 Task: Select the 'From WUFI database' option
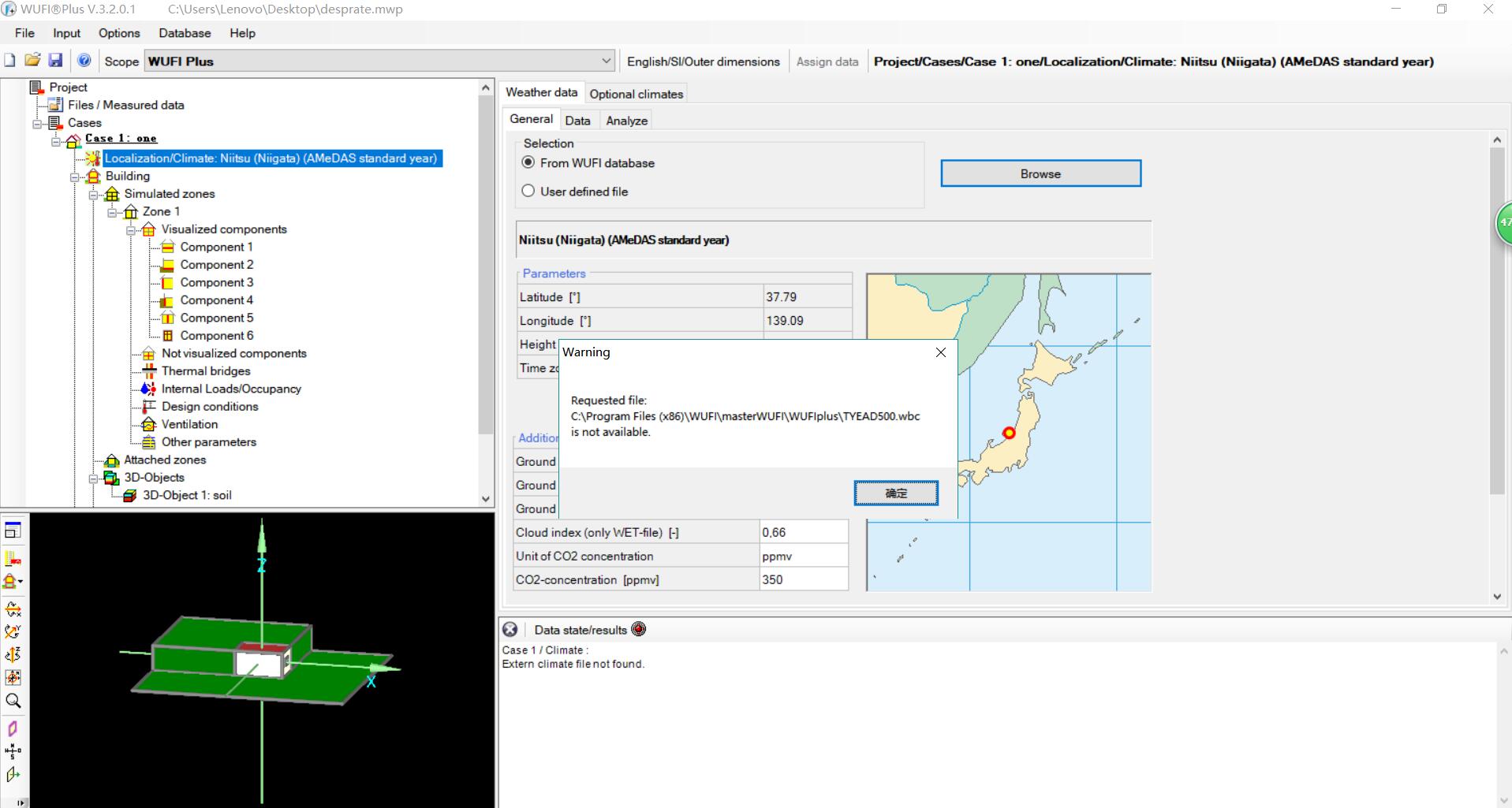[528, 162]
